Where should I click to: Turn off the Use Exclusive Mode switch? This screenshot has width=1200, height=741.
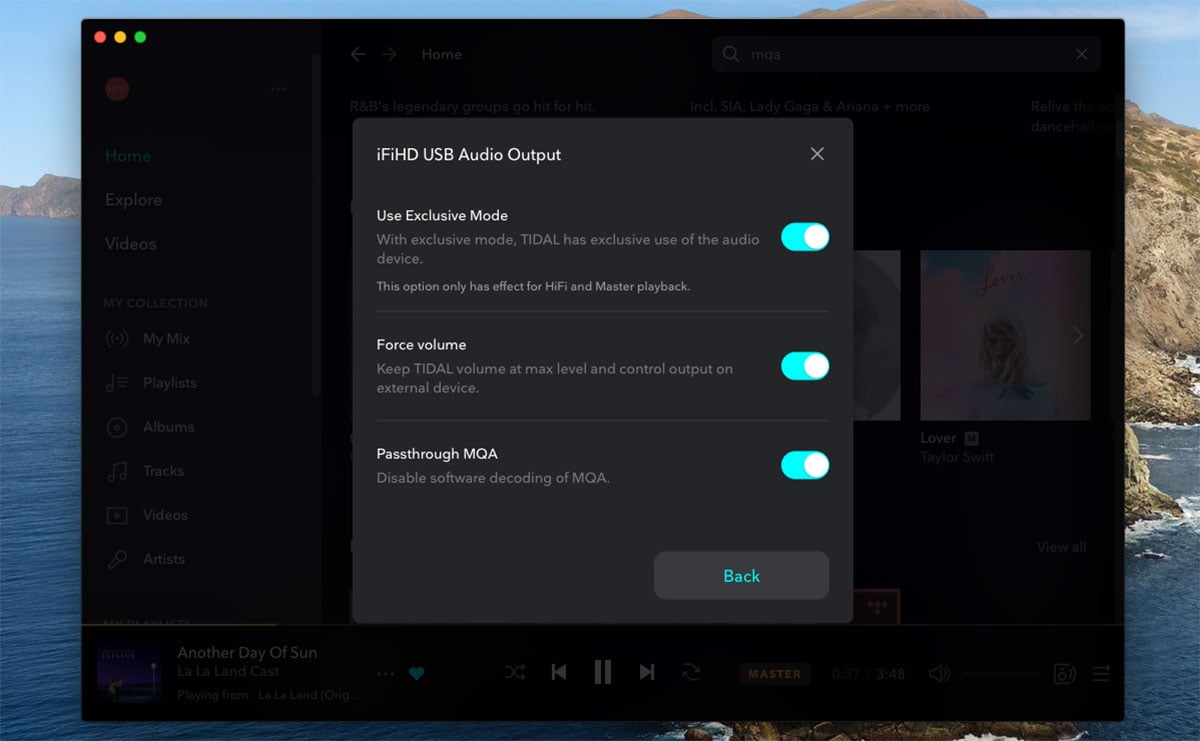[805, 237]
